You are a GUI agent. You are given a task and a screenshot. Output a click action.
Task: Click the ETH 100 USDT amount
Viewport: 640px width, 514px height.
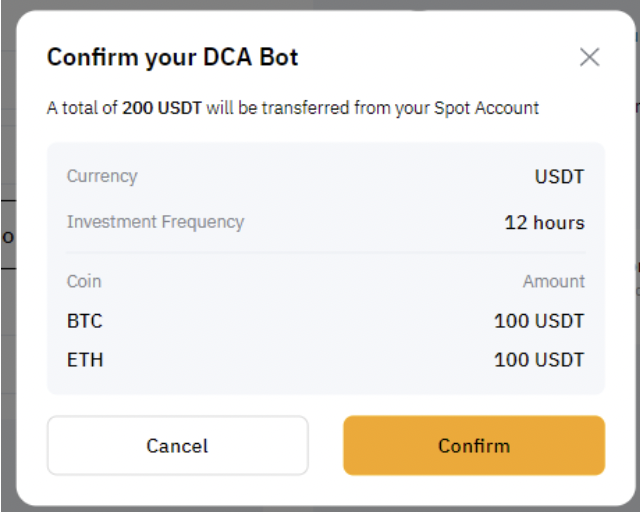pos(539,360)
